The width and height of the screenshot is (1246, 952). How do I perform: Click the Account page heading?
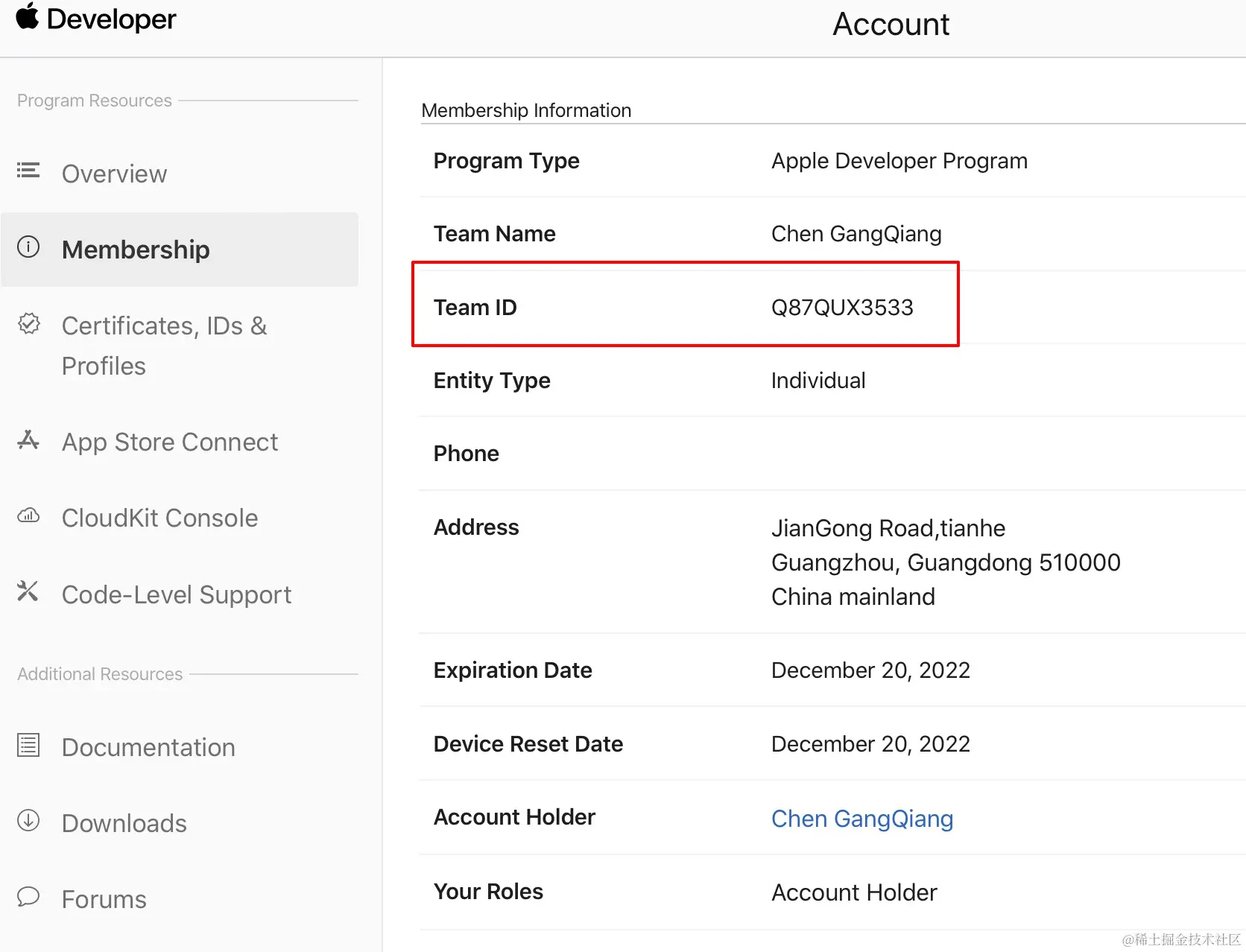pos(891,25)
